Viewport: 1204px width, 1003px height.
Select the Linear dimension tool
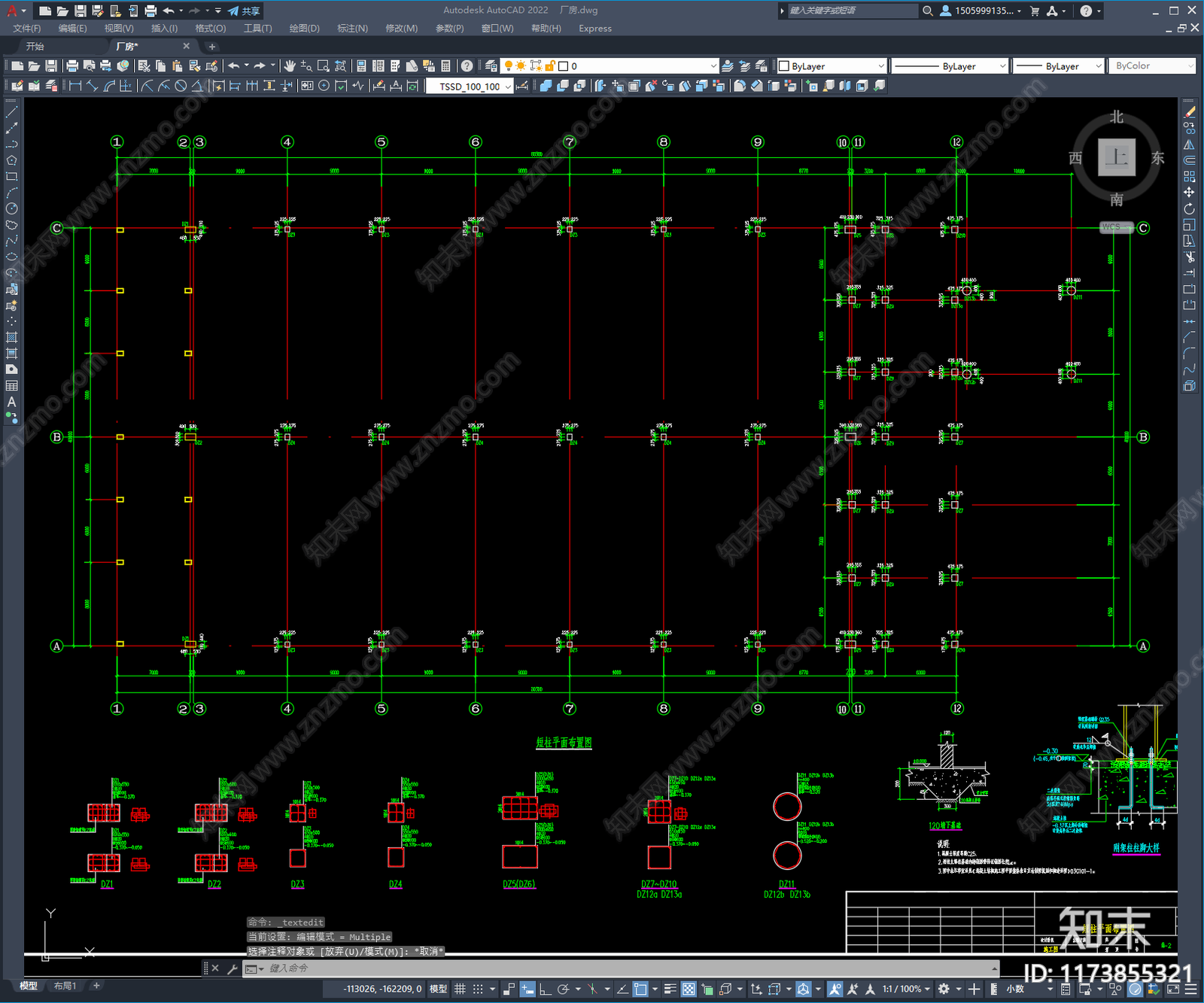point(75,86)
